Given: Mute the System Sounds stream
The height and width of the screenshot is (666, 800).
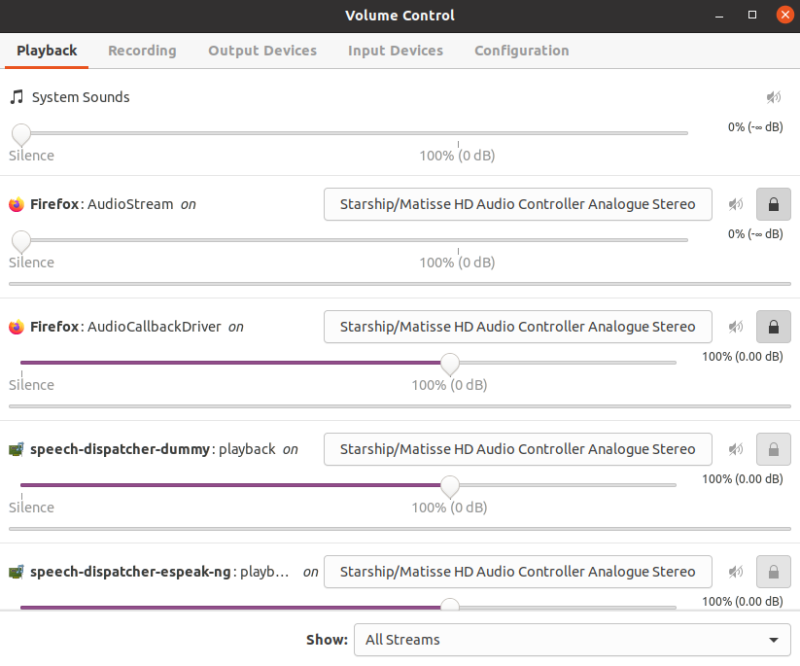Looking at the screenshot, I should (773, 97).
